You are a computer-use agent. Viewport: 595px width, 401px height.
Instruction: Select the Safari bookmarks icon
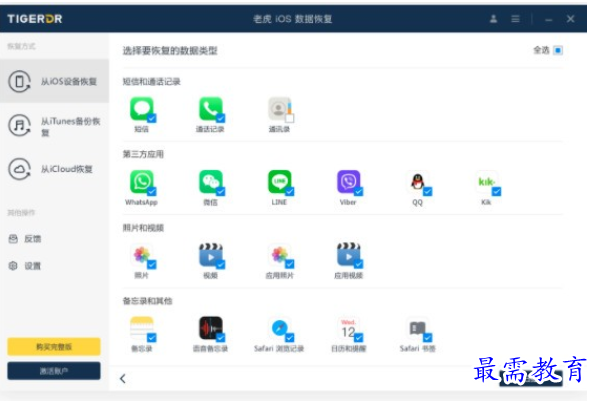(418, 328)
